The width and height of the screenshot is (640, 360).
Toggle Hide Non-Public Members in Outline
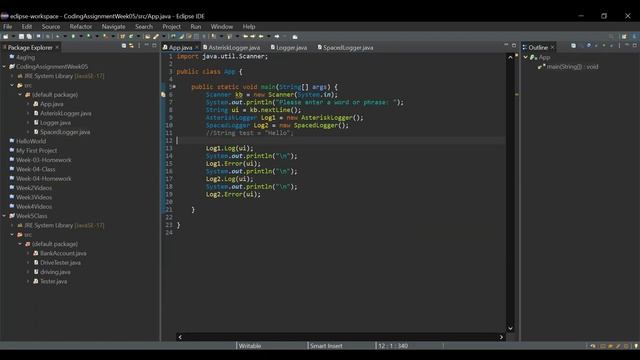604,46
